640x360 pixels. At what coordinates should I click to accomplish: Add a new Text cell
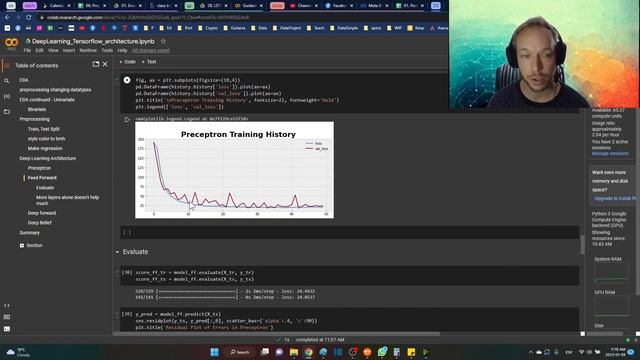click(x=149, y=62)
